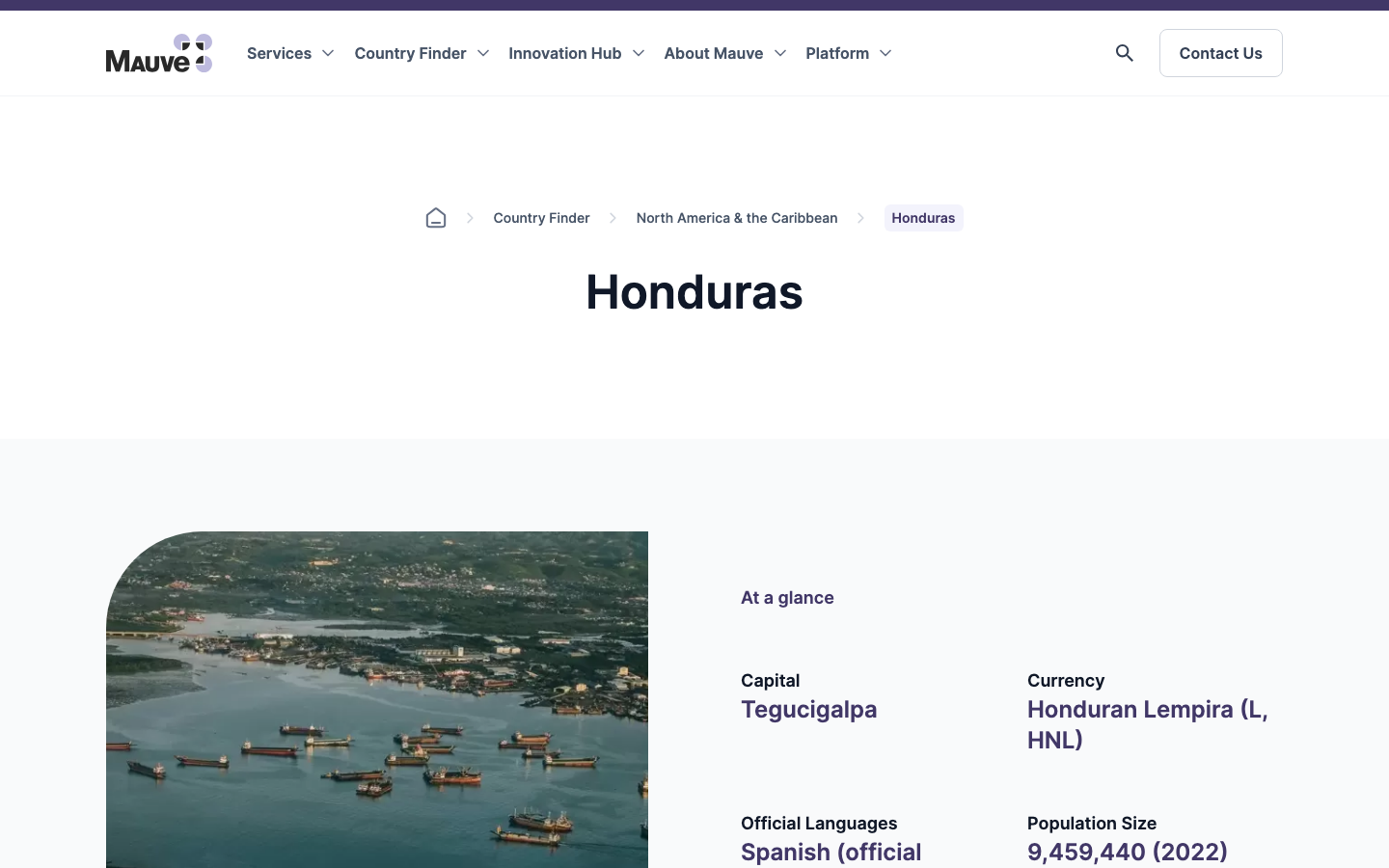Click the Capital label

(x=770, y=681)
